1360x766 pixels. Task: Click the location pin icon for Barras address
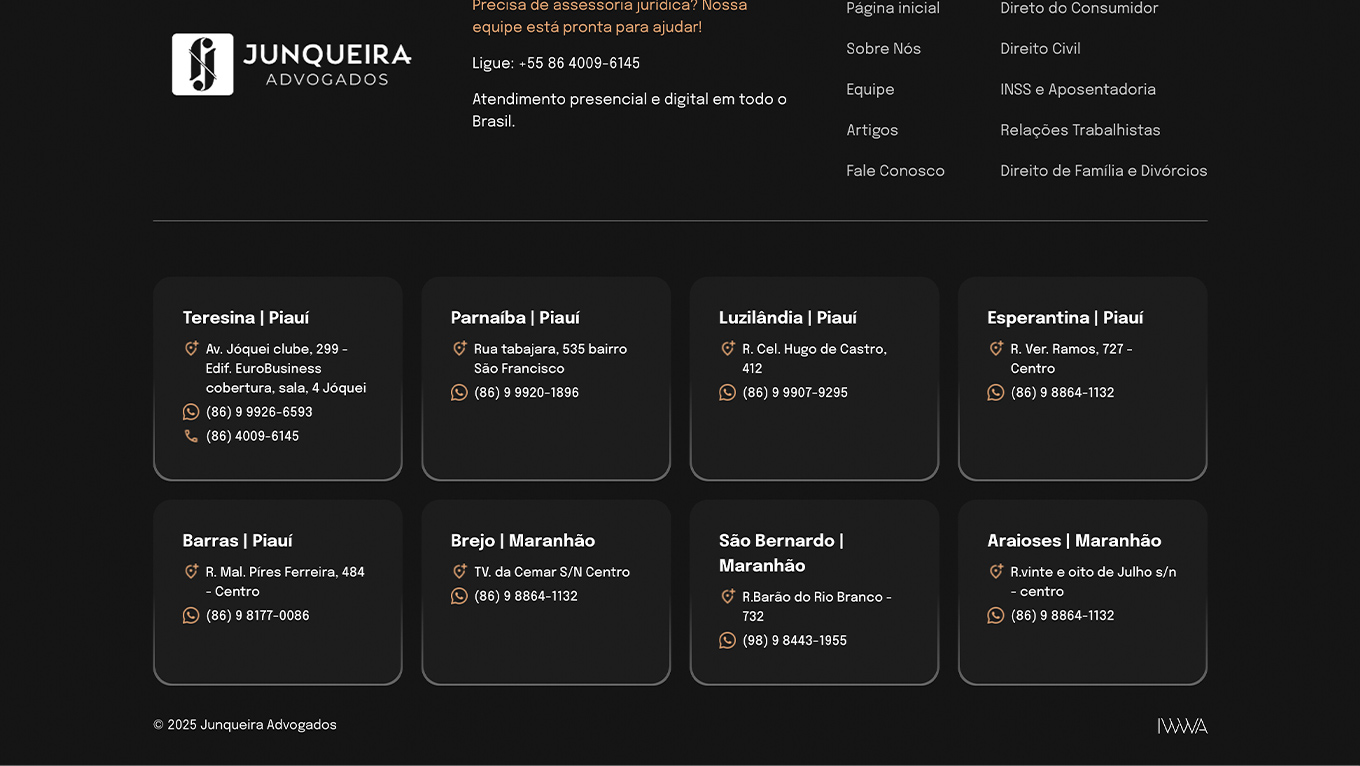pyautogui.click(x=191, y=571)
